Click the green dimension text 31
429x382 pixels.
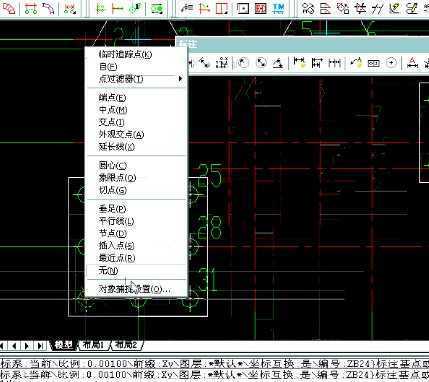point(207,279)
